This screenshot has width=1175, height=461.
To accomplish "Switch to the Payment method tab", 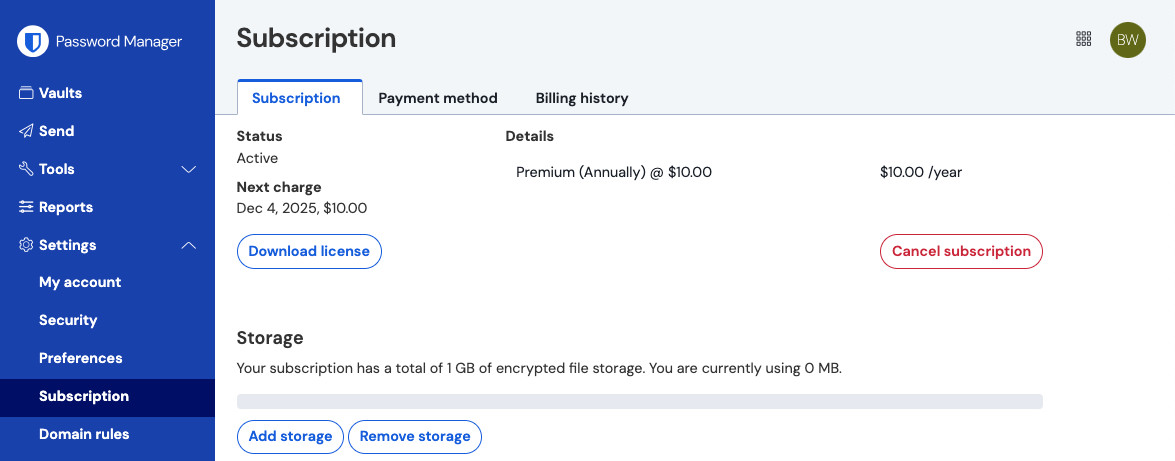I will tap(437, 98).
